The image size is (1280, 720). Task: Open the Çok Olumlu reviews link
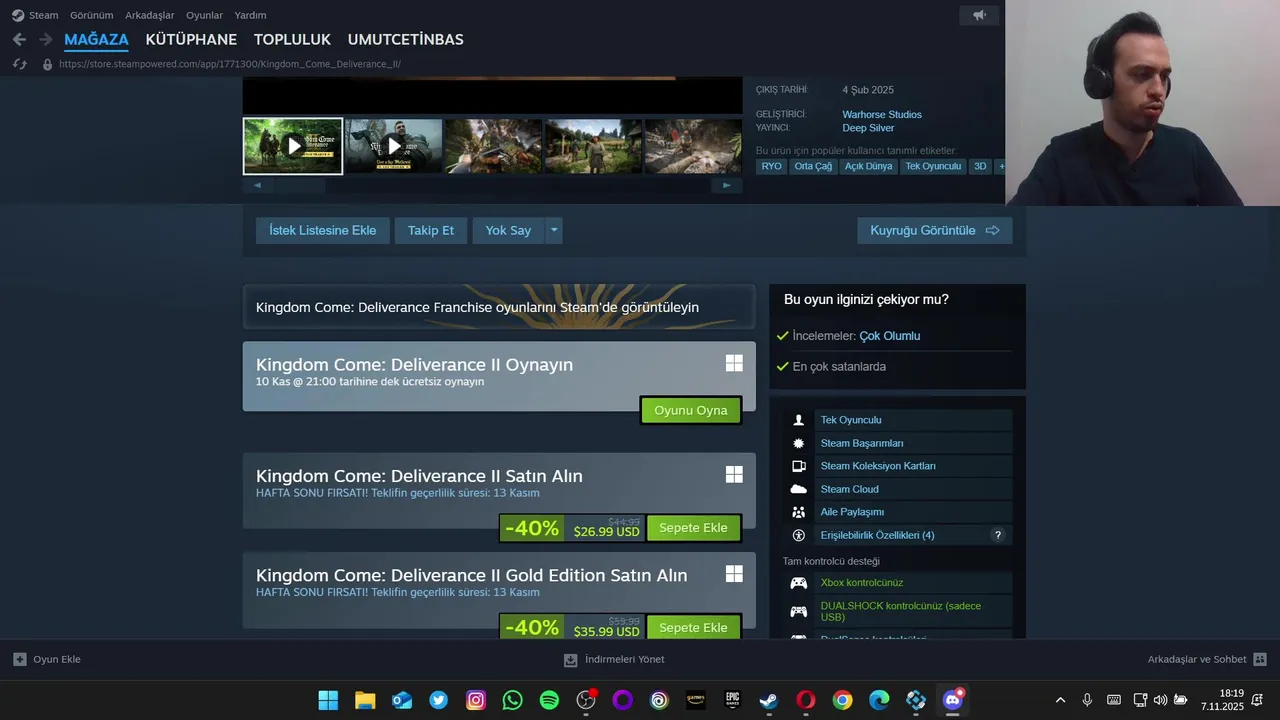tap(889, 336)
